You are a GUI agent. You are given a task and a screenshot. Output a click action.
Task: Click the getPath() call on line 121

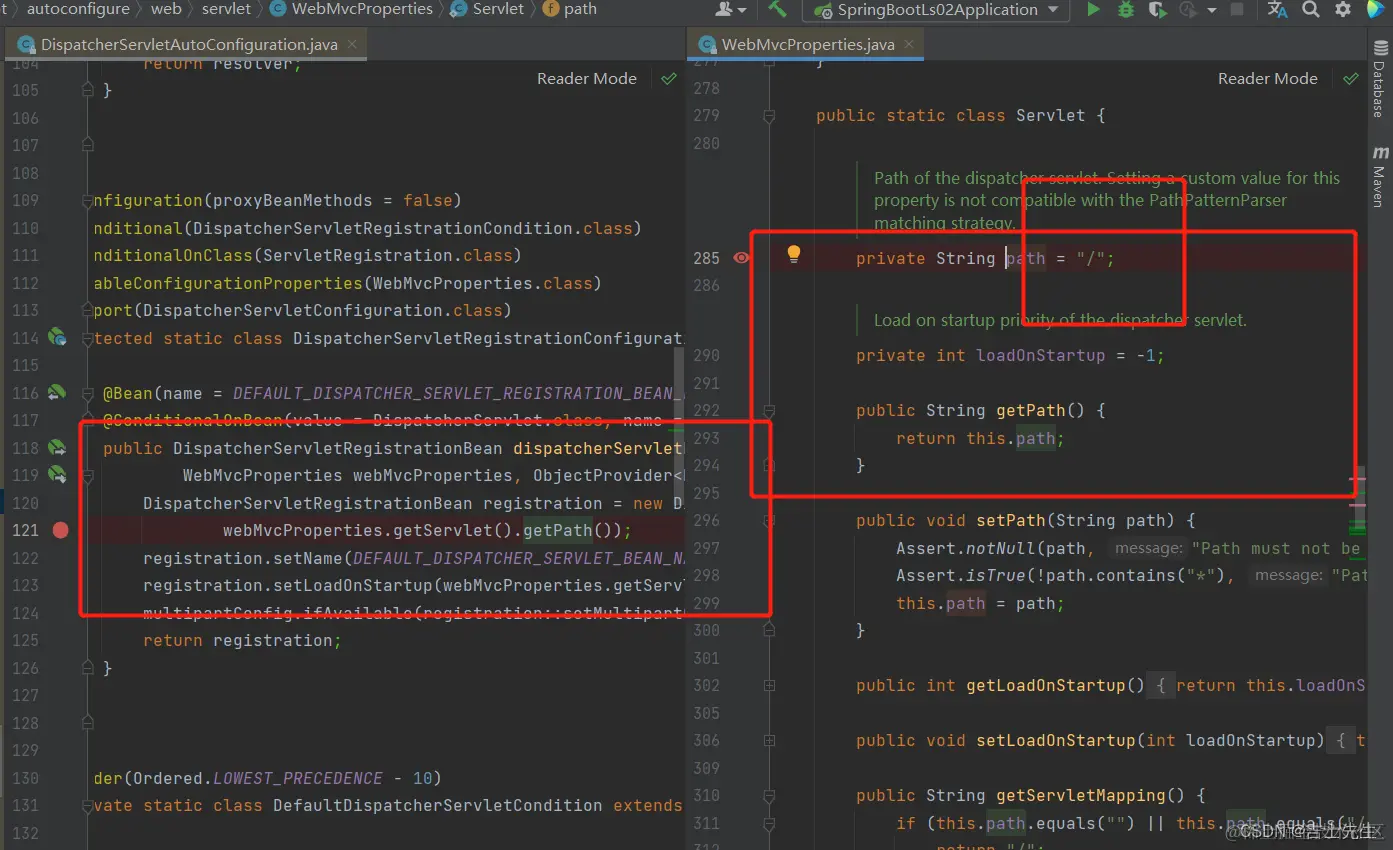tap(563, 530)
